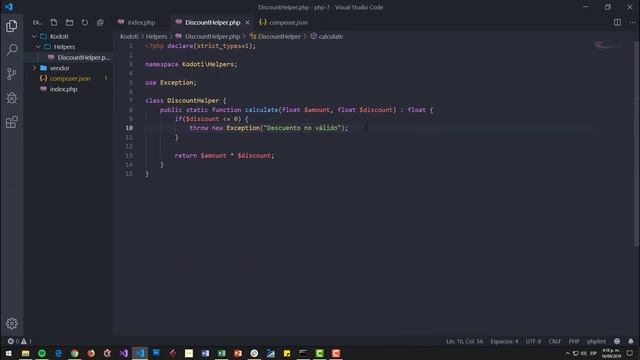Click the 'namespace Kodoti\Helpers;' line
640x360 pixels.
coord(191,64)
